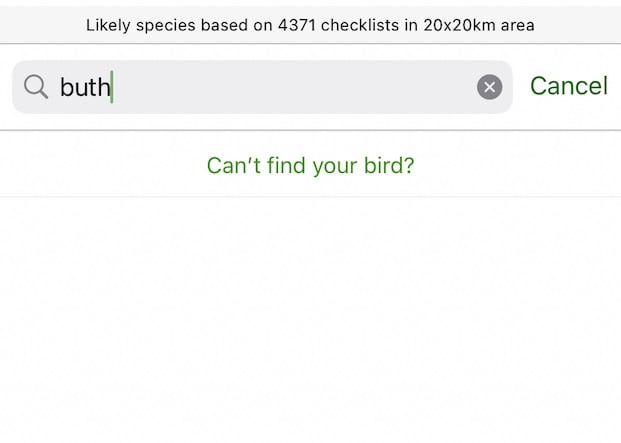
Task: Tap the search field containing "buth"
Action: pyautogui.click(x=260, y=87)
